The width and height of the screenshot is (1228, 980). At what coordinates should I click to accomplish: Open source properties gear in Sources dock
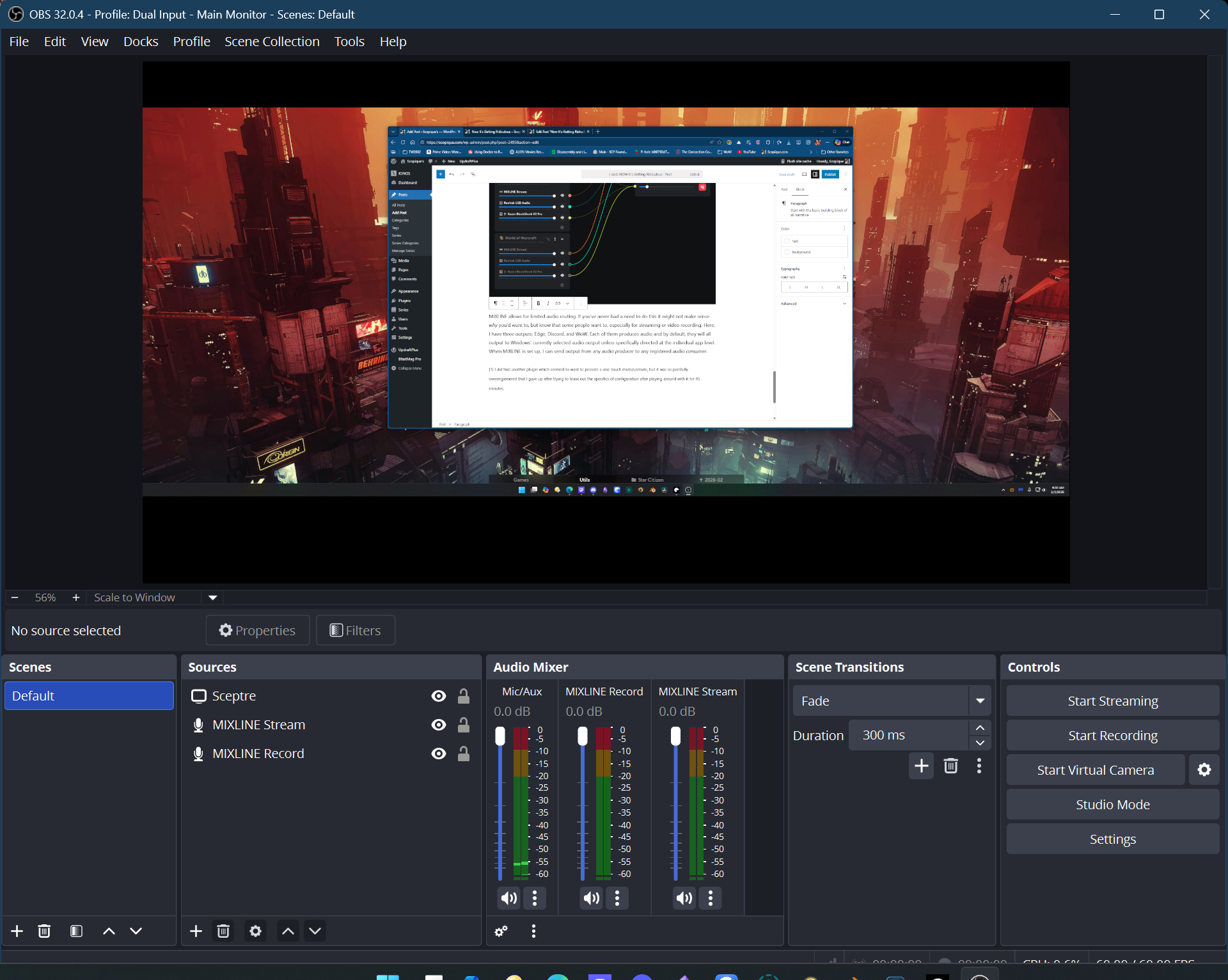pos(255,931)
